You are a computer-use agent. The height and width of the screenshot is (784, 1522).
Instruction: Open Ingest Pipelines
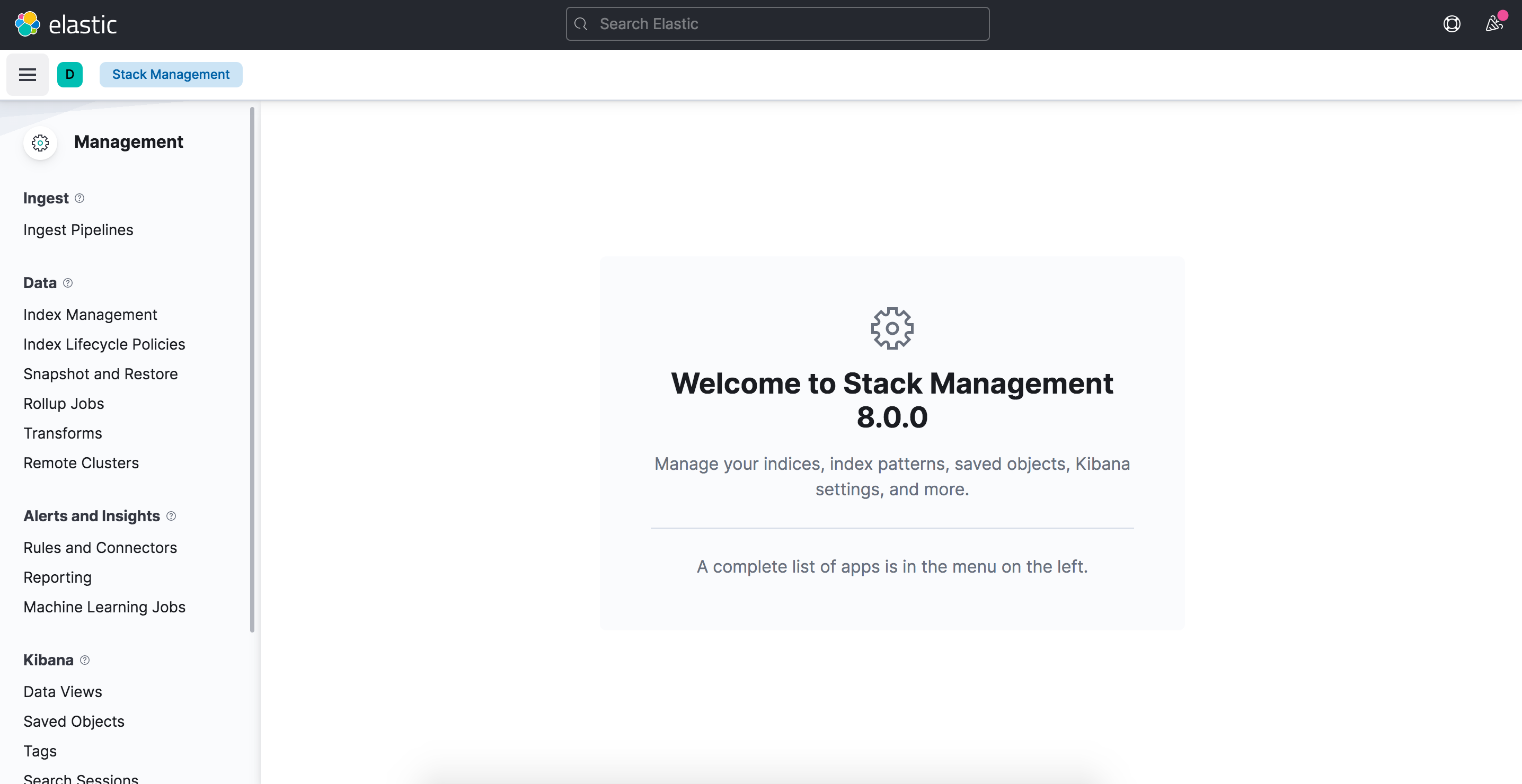[x=78, y=230]
